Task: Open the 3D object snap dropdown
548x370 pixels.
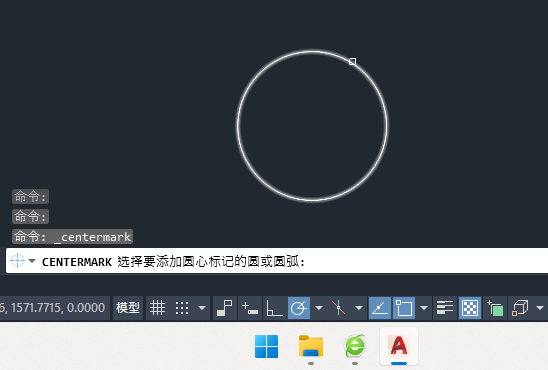Action: coord(540,308)
